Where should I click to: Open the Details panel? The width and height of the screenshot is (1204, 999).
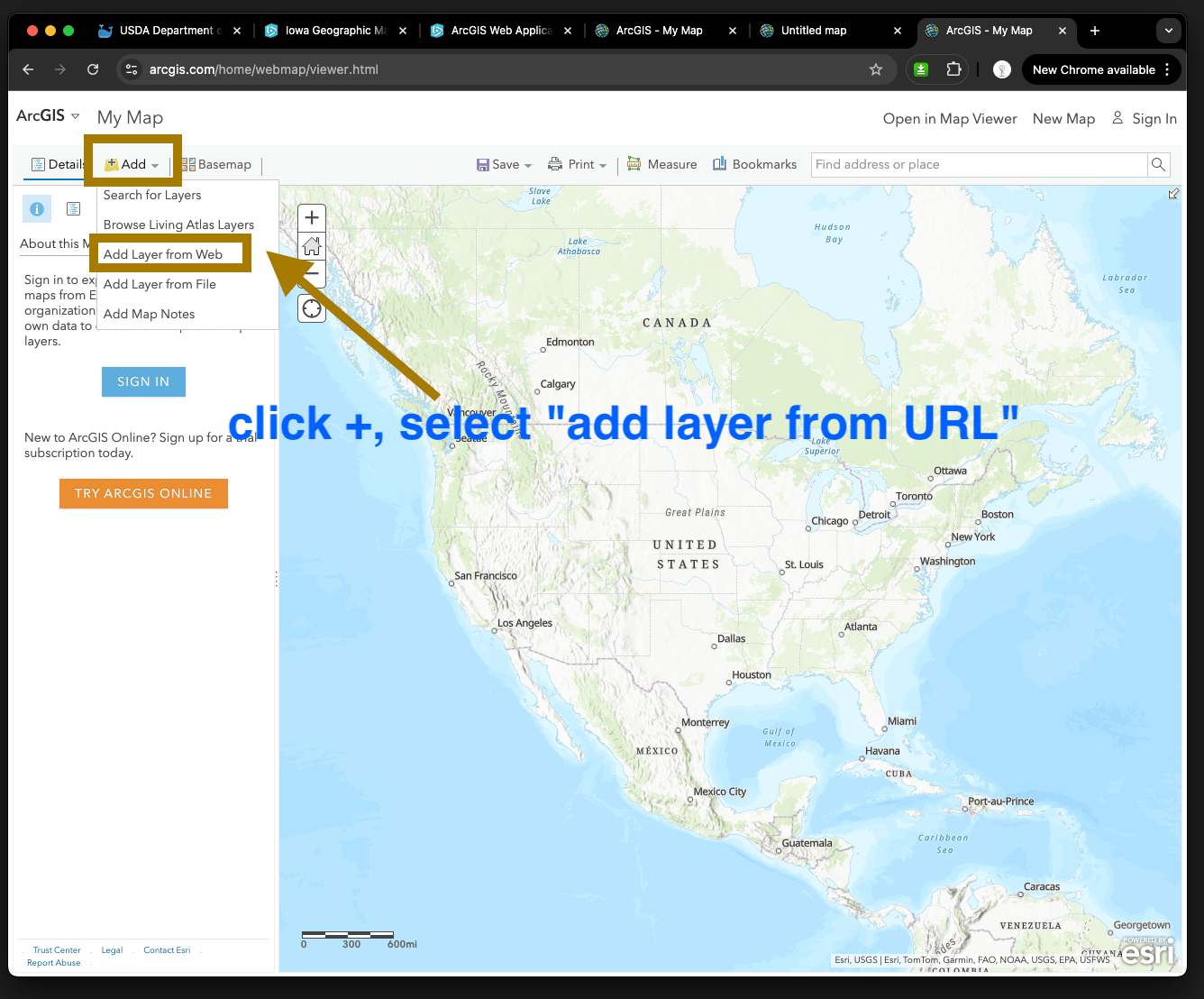[x=58, y=164]
